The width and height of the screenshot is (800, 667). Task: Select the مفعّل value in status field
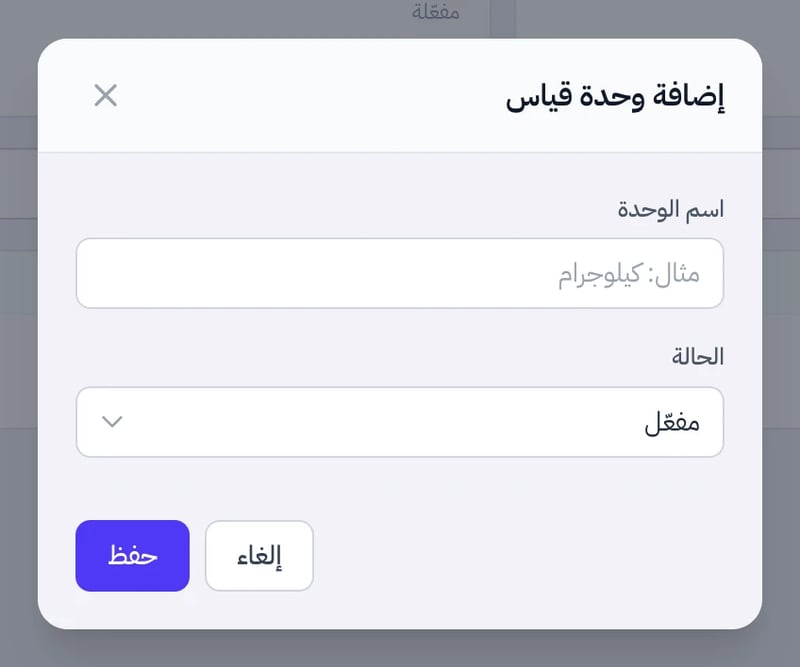671,423
